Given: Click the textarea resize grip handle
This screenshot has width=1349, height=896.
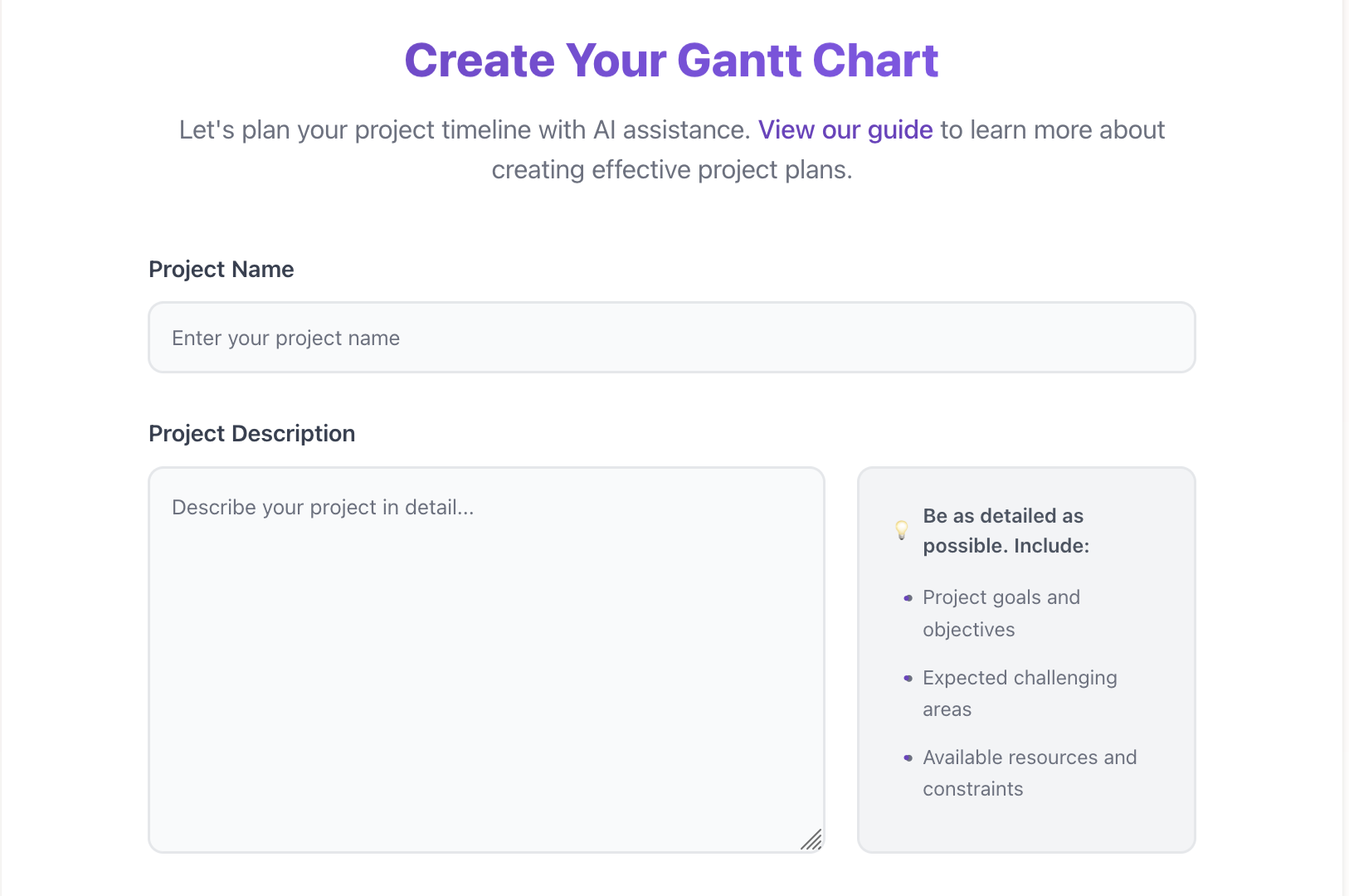Looking at the screenshot, I should (x=811, y=841).
